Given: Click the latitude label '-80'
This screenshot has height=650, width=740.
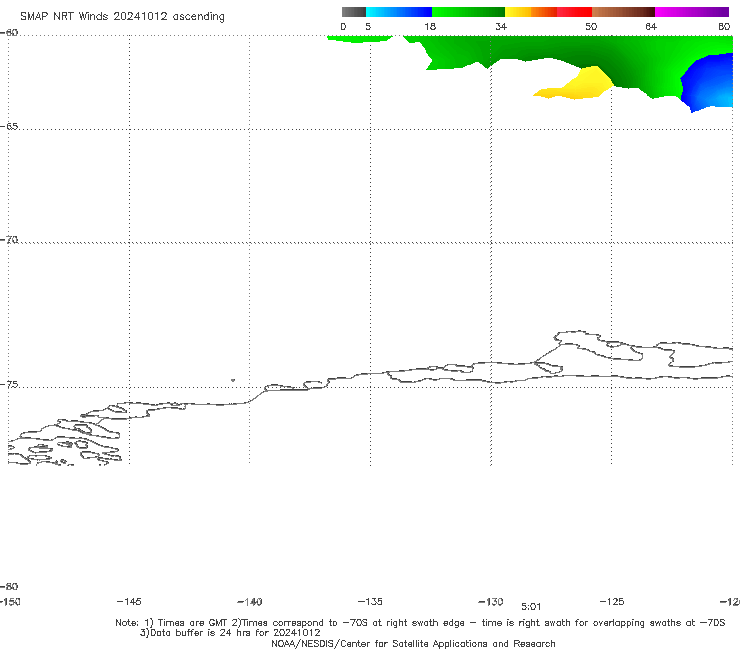Looking at the screenshot, I should point(9,586).
